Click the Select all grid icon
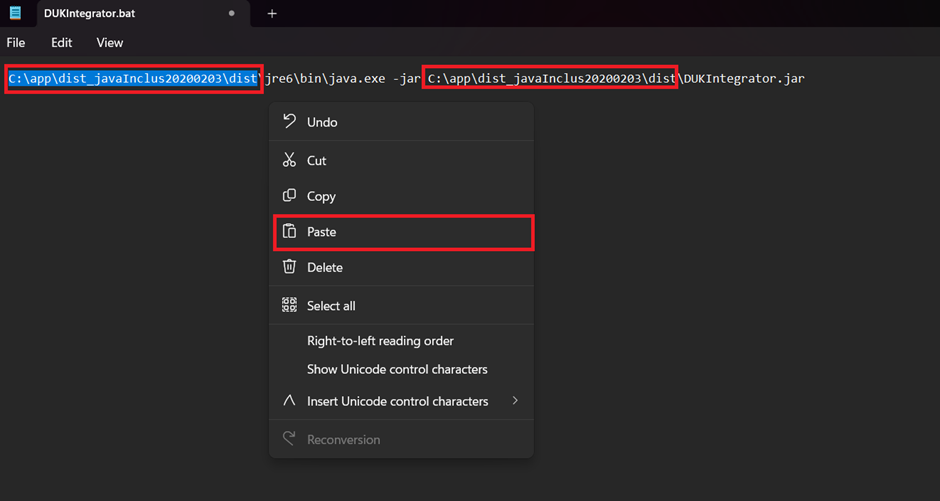940x501 pixels. [289, 305]
